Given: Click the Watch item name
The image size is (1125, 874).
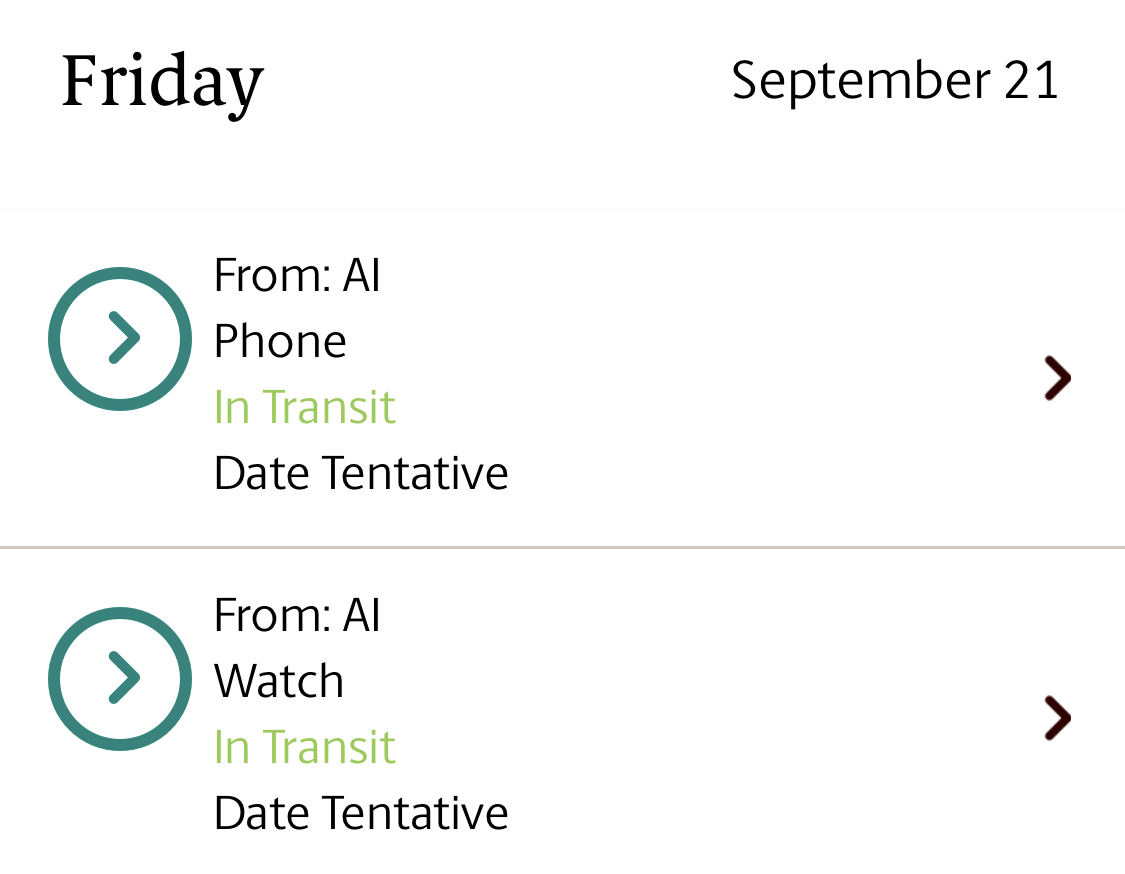Looking at the screenshot, I should (279, 682).
